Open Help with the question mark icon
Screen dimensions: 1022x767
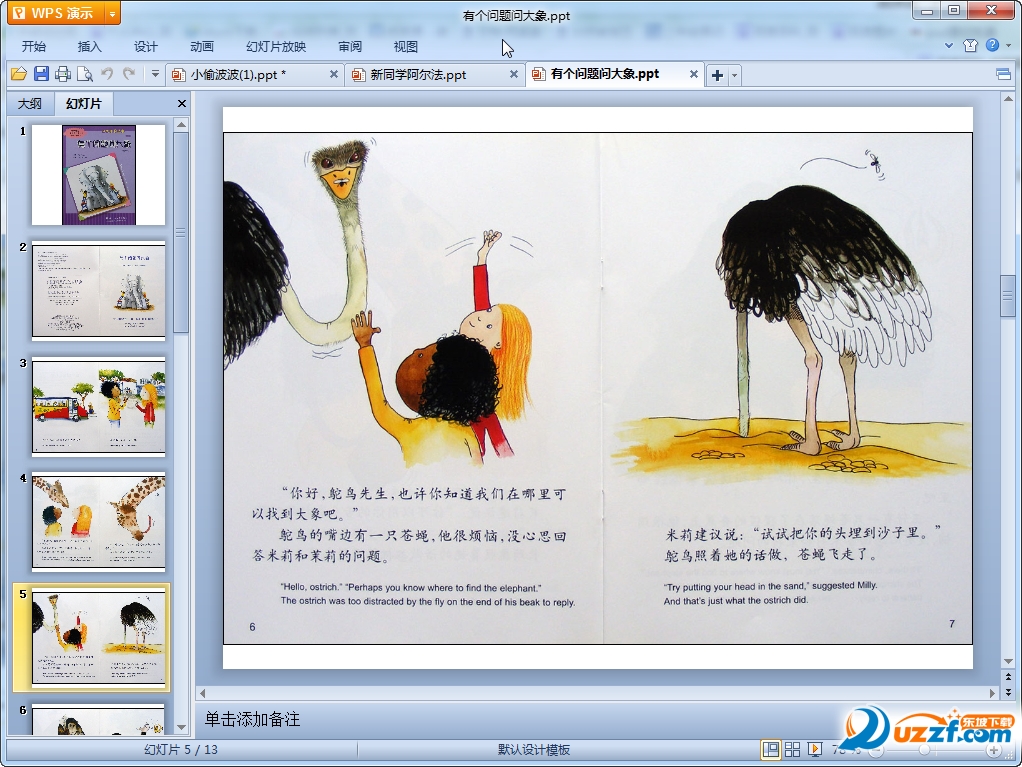click(992, 45)
